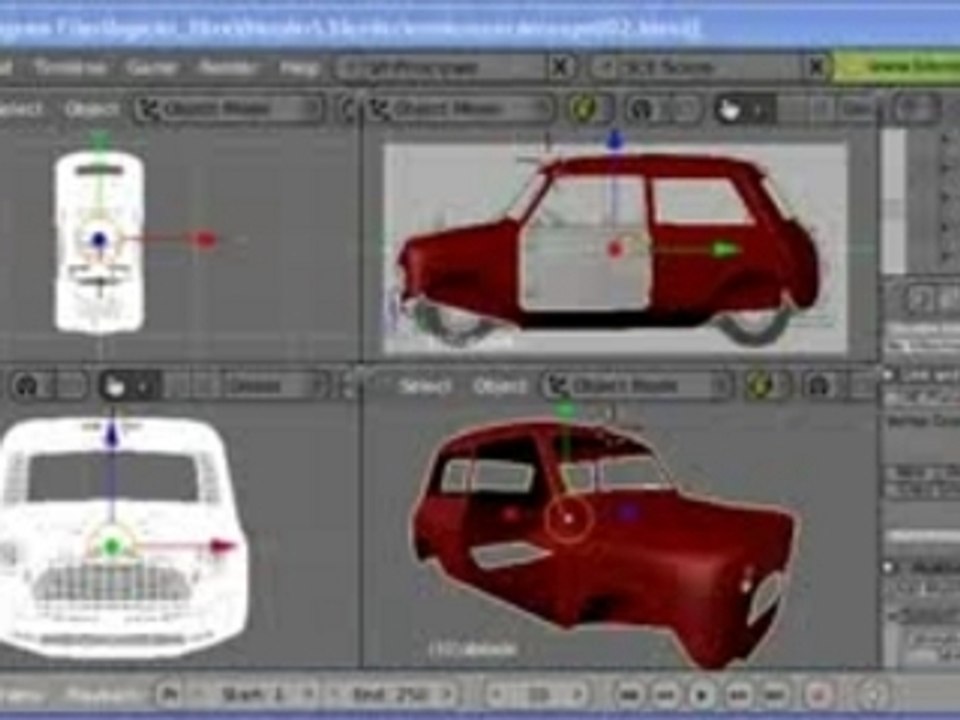
Task: Grab the green Y-axis arrow in top view
Action: coord(101,140)
